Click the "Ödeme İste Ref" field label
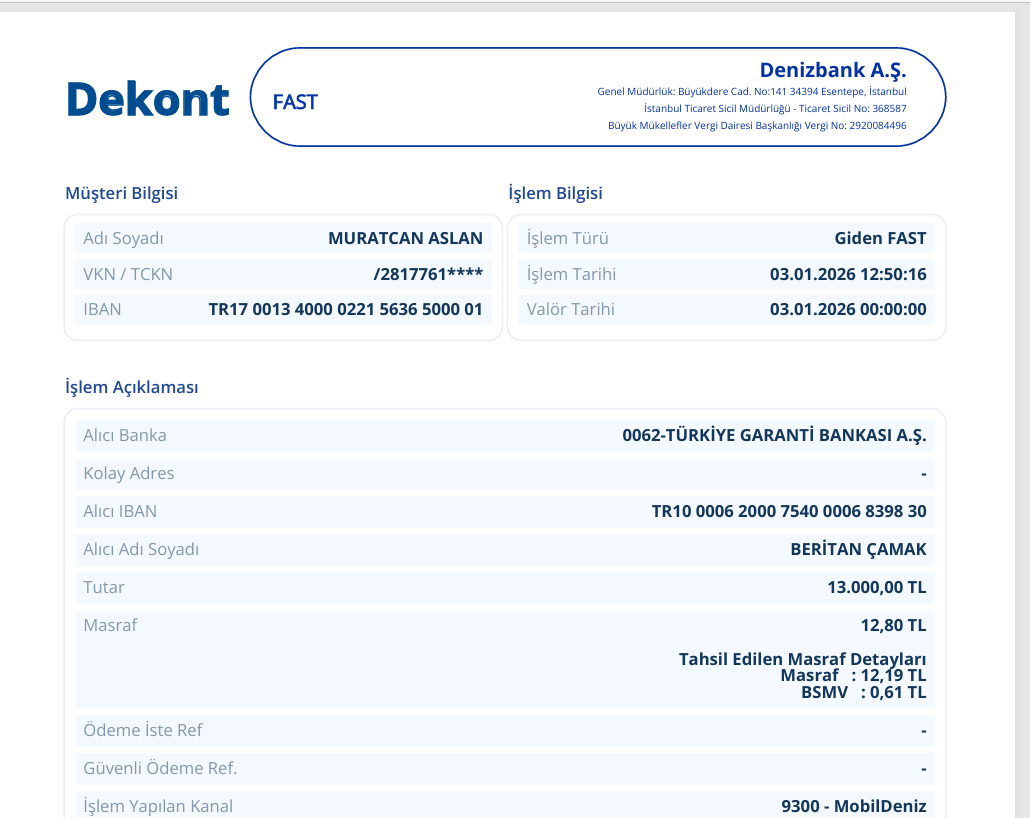Image resolution: width=1030 pixels, height=818 pixels. point(143,730)
